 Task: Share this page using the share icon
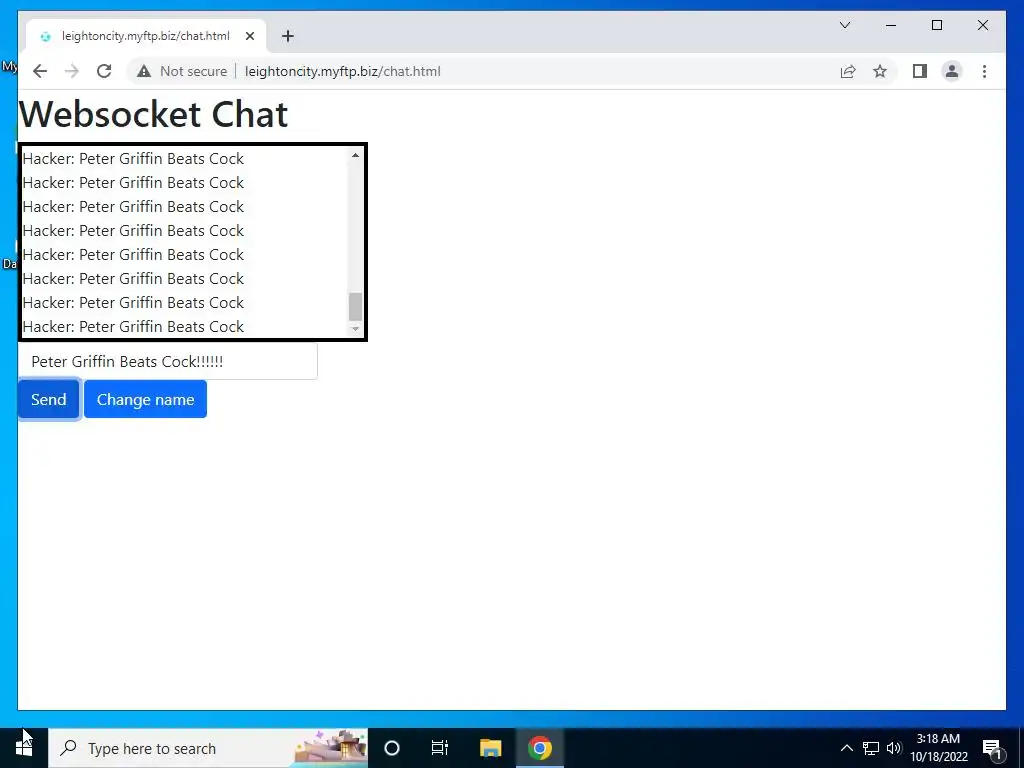pyautogui.click(x=848, y=71)
